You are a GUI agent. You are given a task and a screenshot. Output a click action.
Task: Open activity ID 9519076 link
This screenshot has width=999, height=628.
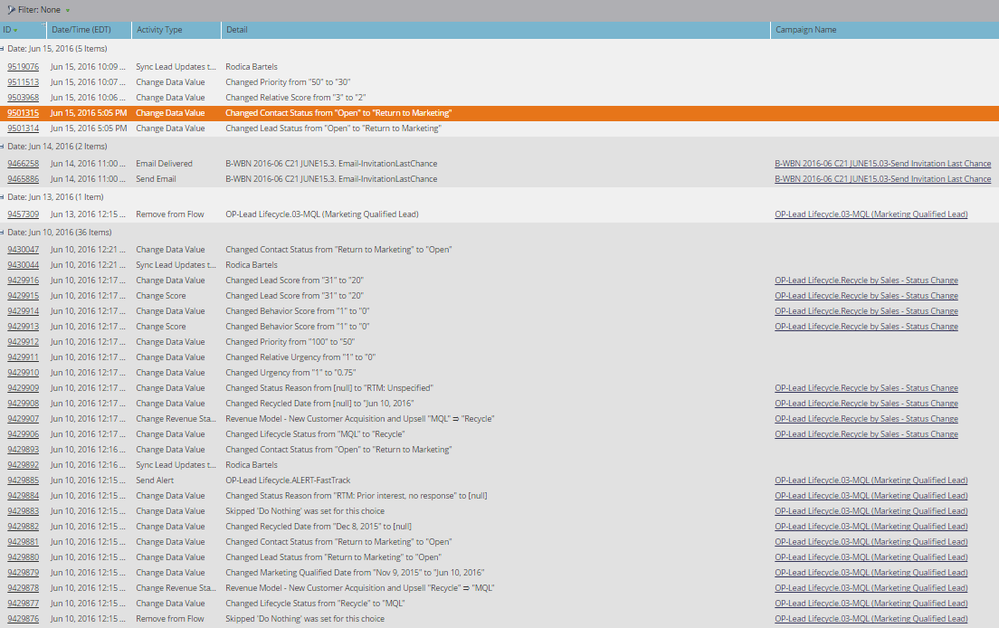23,66
